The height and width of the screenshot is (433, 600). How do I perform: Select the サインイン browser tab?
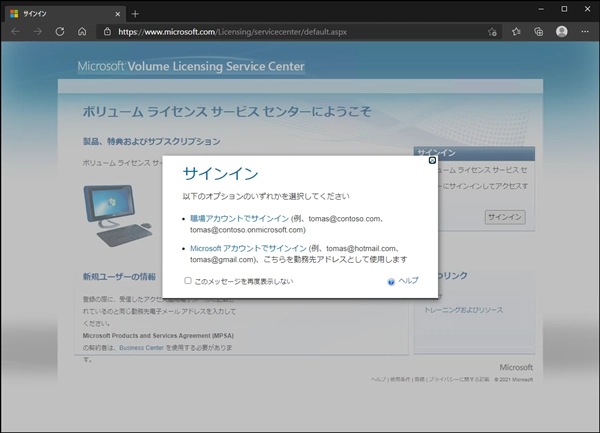tap(65, 14)
